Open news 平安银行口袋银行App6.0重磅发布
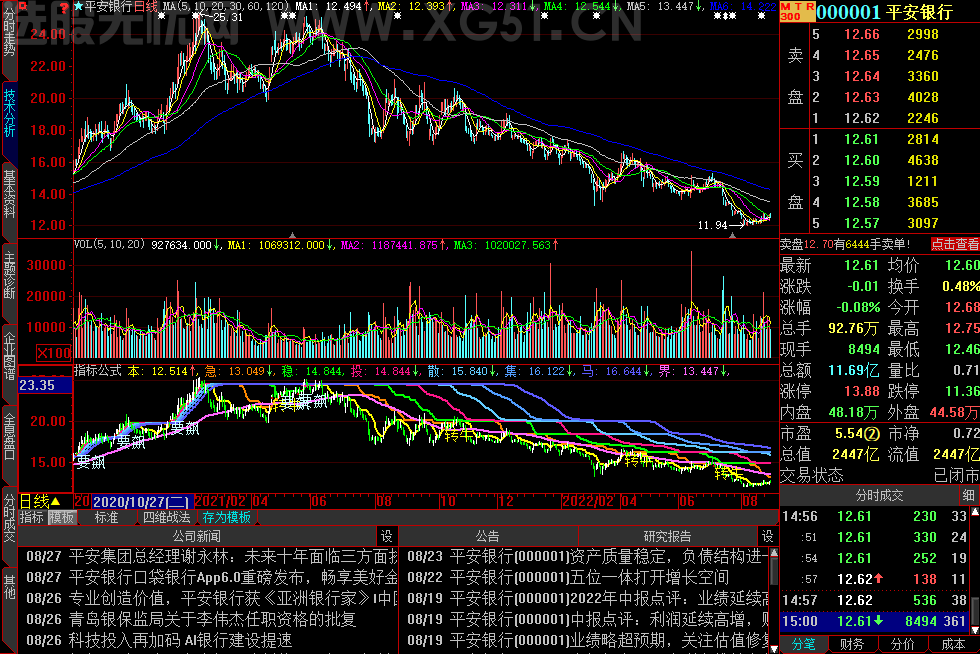The height and width of the screenshot is (654, 980). pyautogui.click(x=212, y=577)
